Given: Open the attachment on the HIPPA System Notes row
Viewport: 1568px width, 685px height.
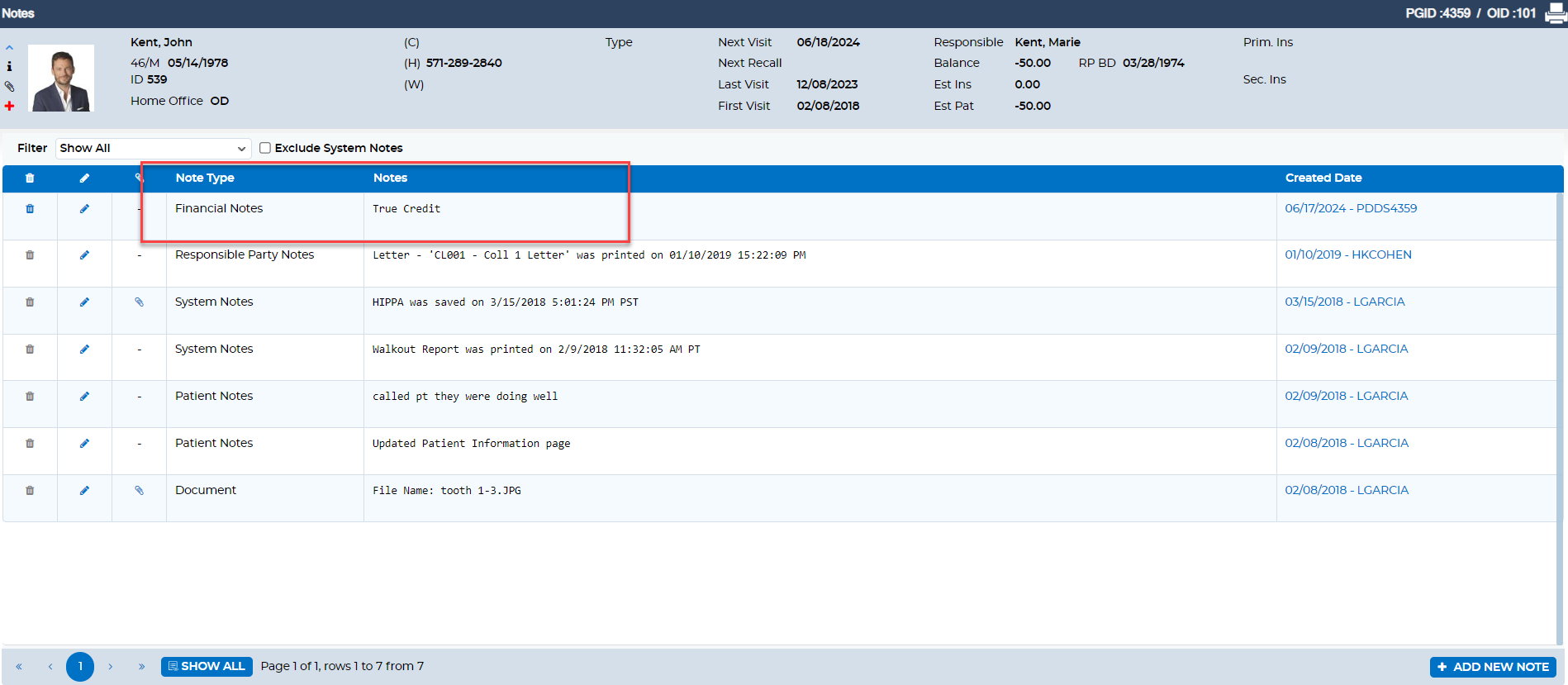Looking at the screenshot, I should 139,302.
